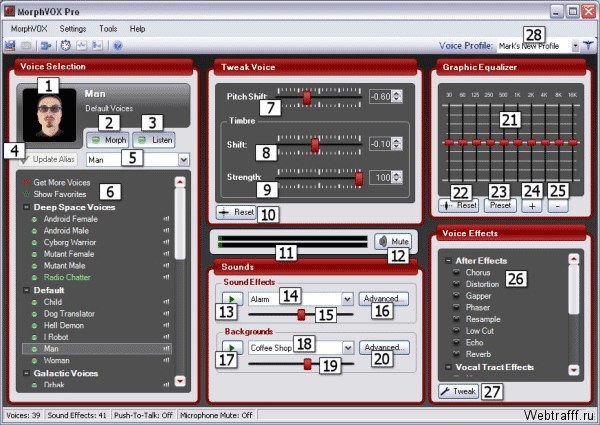Open the Settings menu
The width and height of the screenshot is (600, 425).
click(73, 29)
